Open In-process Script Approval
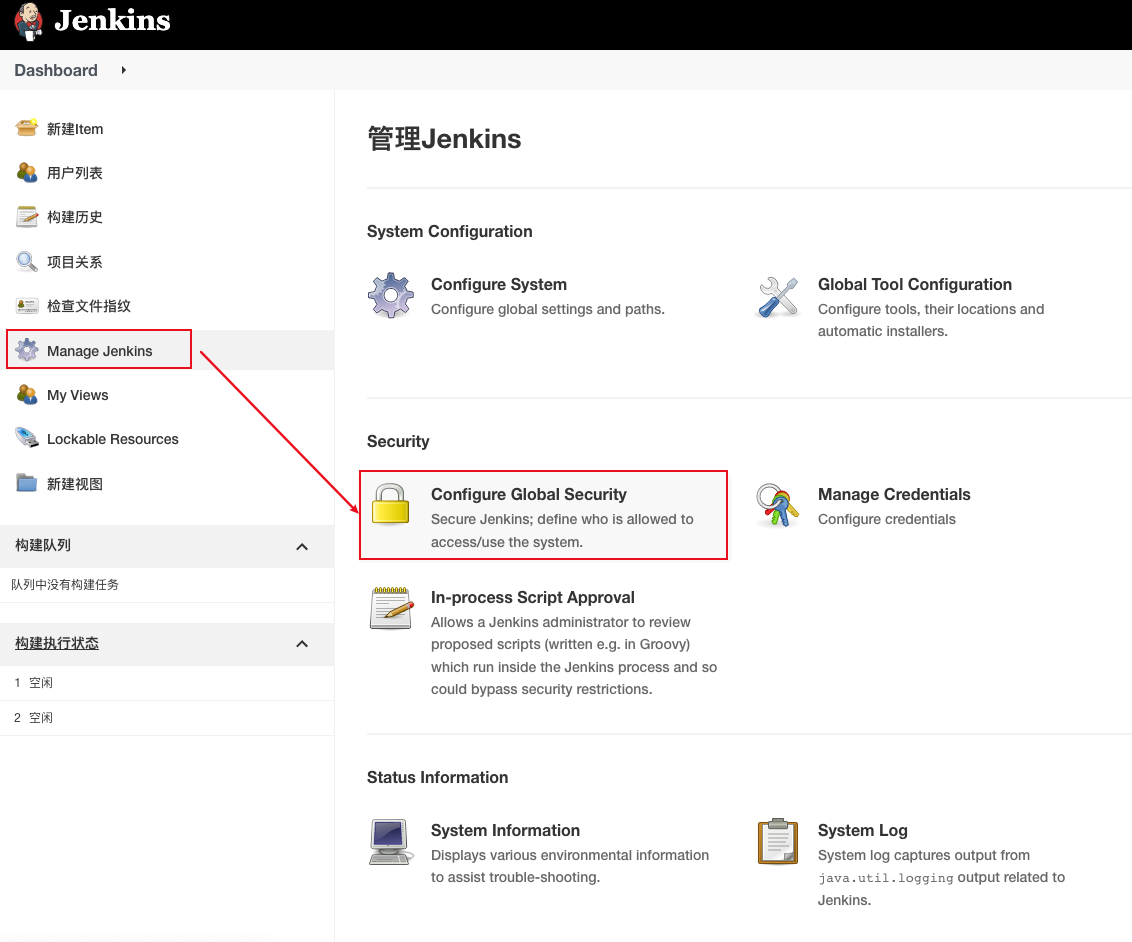This screenshot has height=942, width=1132. tap(533, 598)
